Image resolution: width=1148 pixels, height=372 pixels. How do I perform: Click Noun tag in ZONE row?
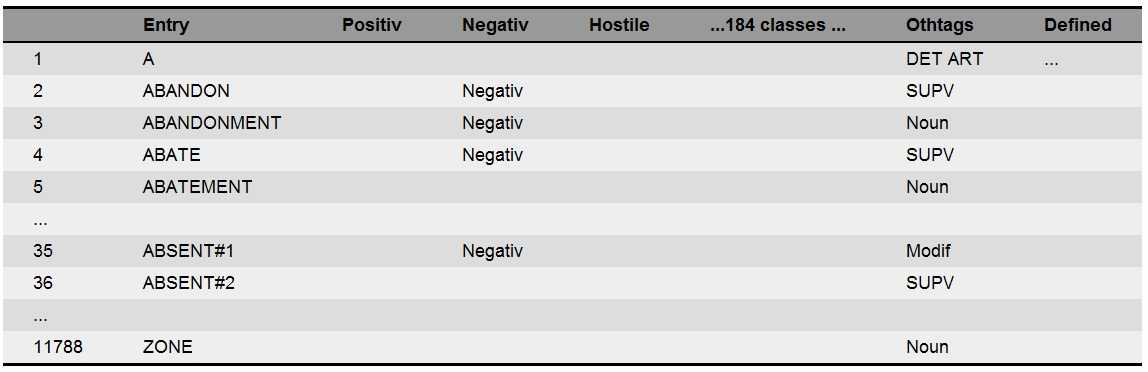pyautogui.click(x=927, y=347)
